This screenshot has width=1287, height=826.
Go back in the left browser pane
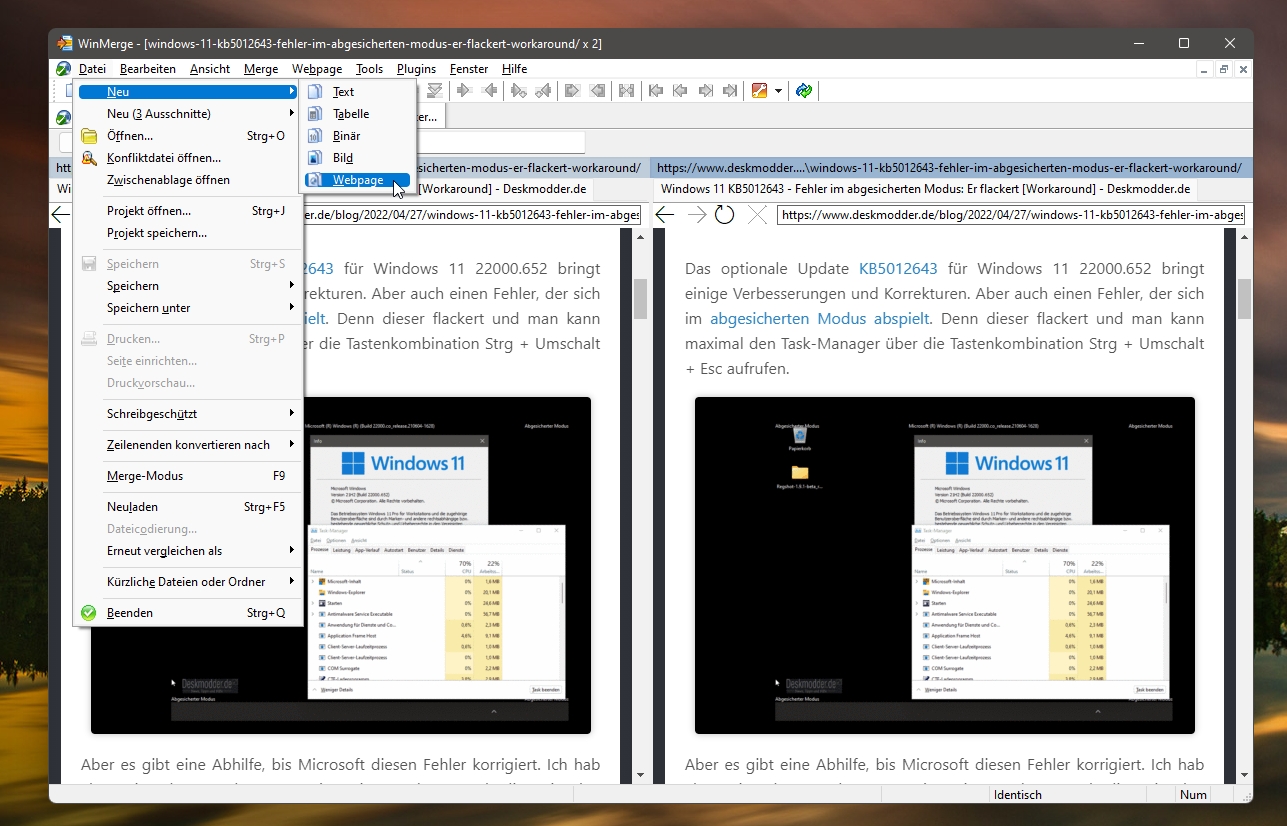(61, 215)
